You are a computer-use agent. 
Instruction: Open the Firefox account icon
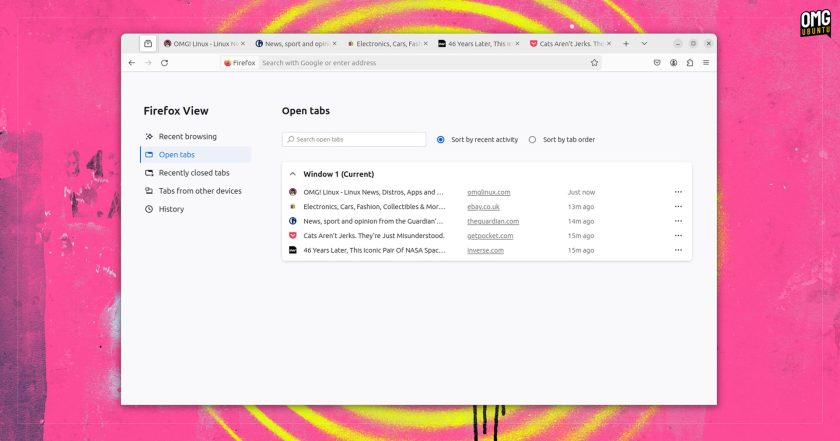coord(673,63)
